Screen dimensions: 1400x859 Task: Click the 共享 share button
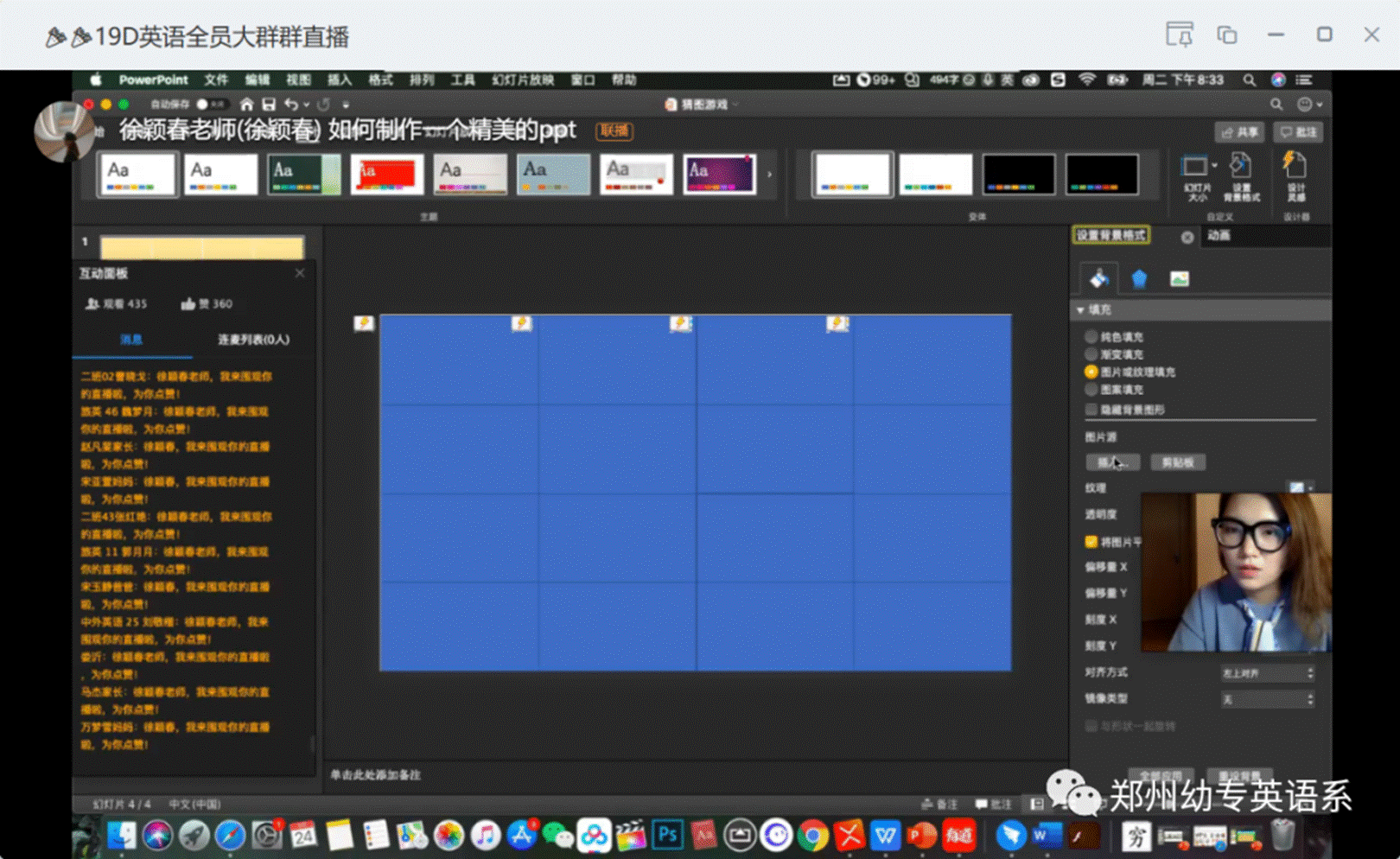click(1239, 132)
